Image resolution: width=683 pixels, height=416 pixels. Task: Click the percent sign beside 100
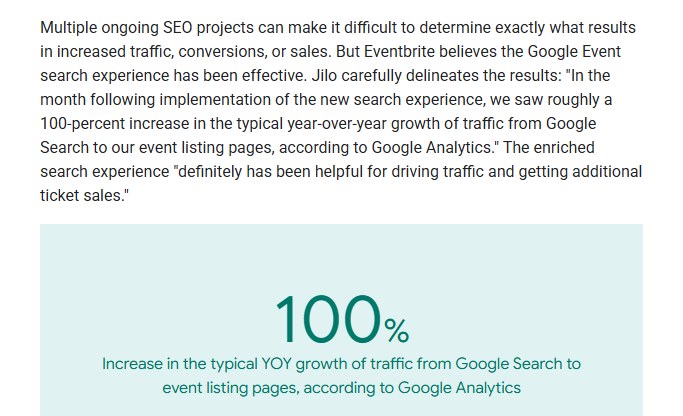397,331
